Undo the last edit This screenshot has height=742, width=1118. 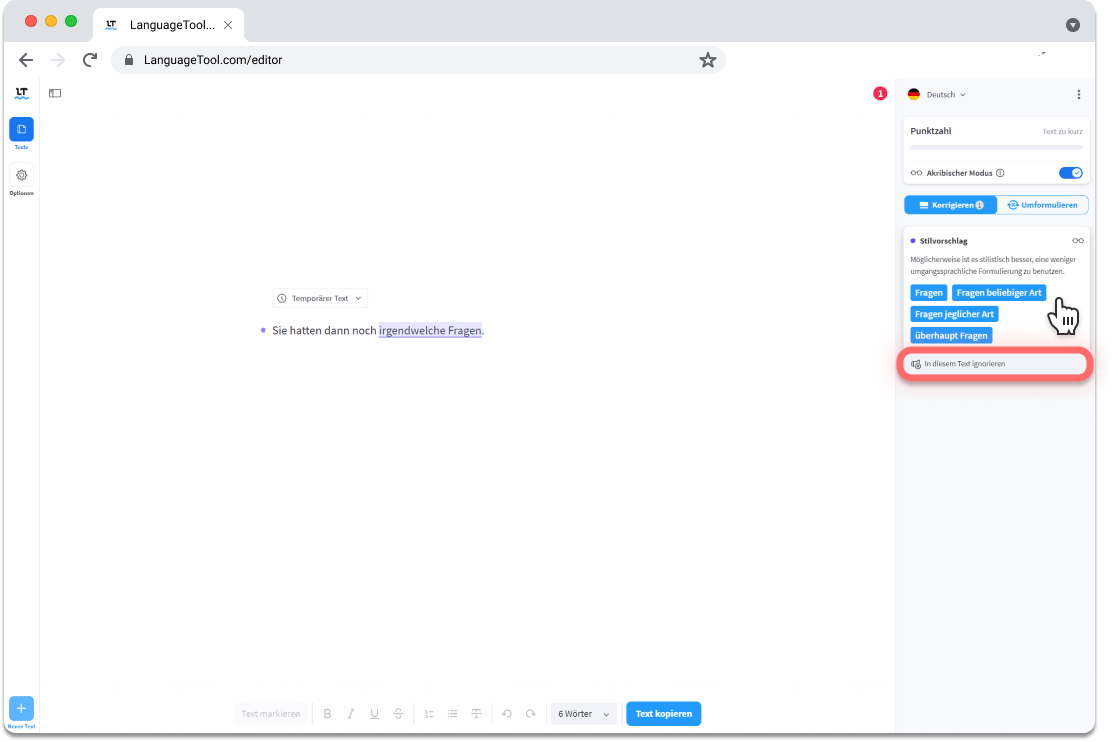click(x=507, y=713)
